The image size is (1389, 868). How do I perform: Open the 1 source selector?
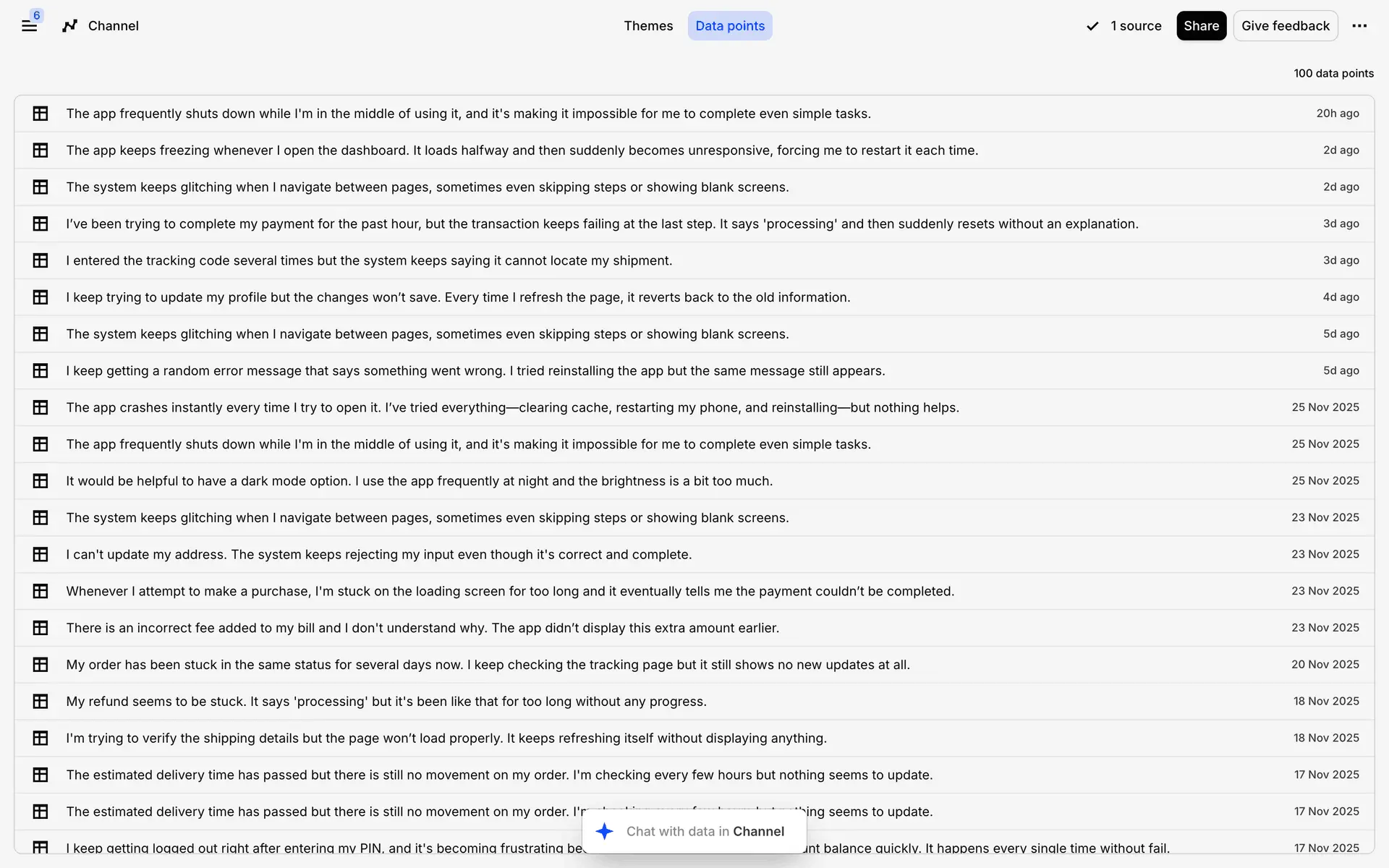(1135, 26)
